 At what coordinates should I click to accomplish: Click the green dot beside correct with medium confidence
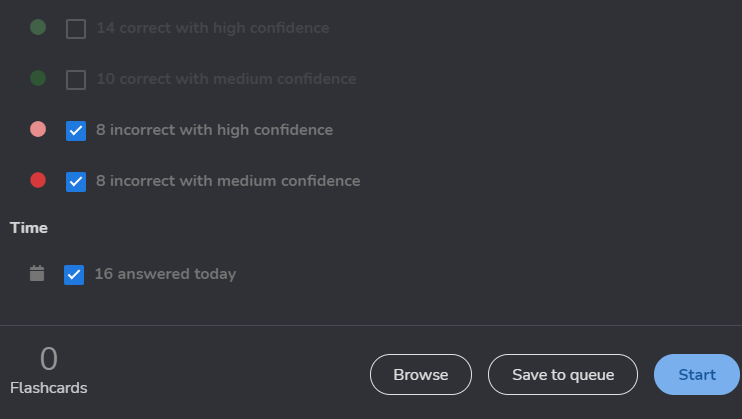[x=38, y=78]
